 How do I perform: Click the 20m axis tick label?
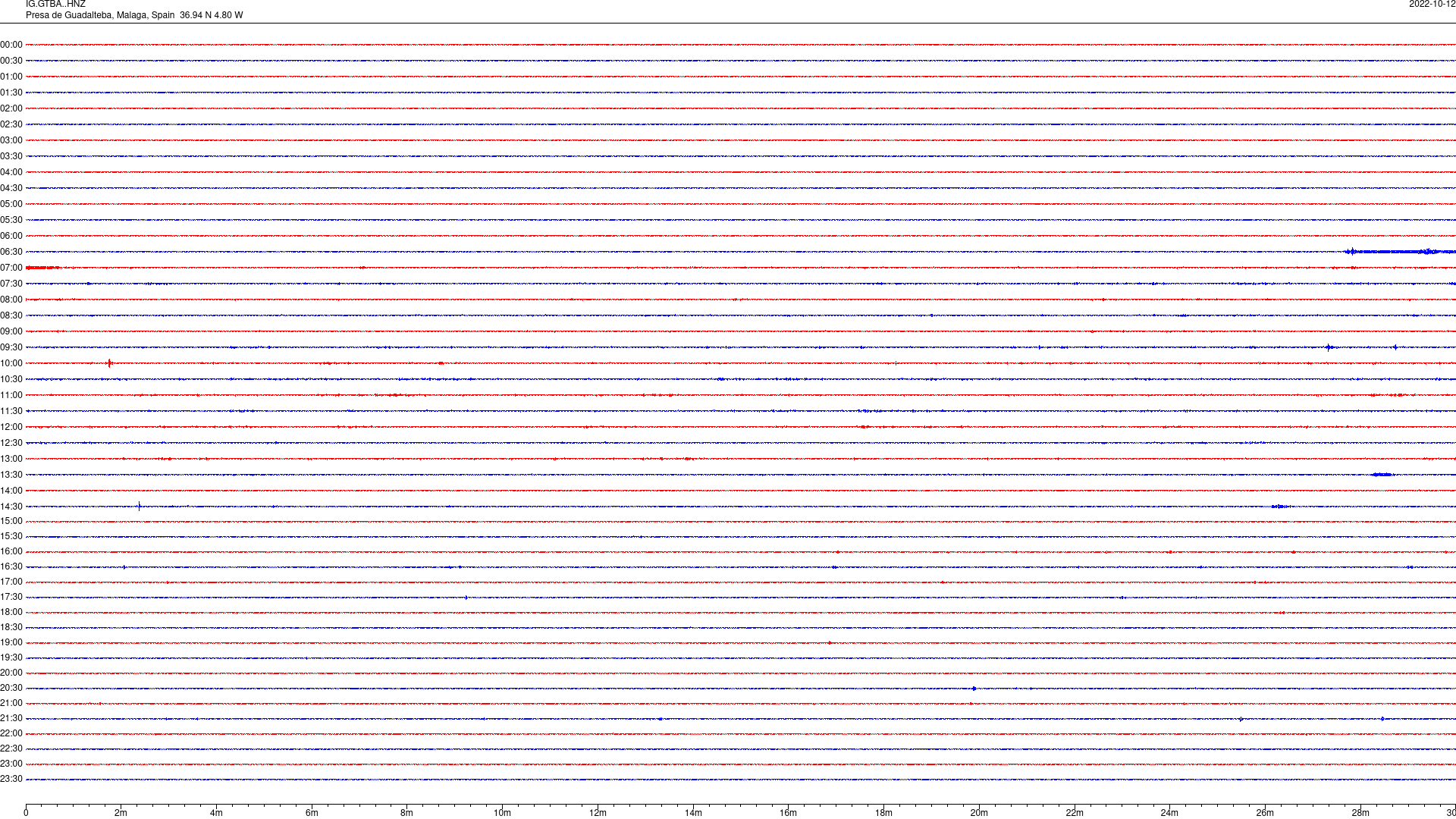(x=979, y=813)
